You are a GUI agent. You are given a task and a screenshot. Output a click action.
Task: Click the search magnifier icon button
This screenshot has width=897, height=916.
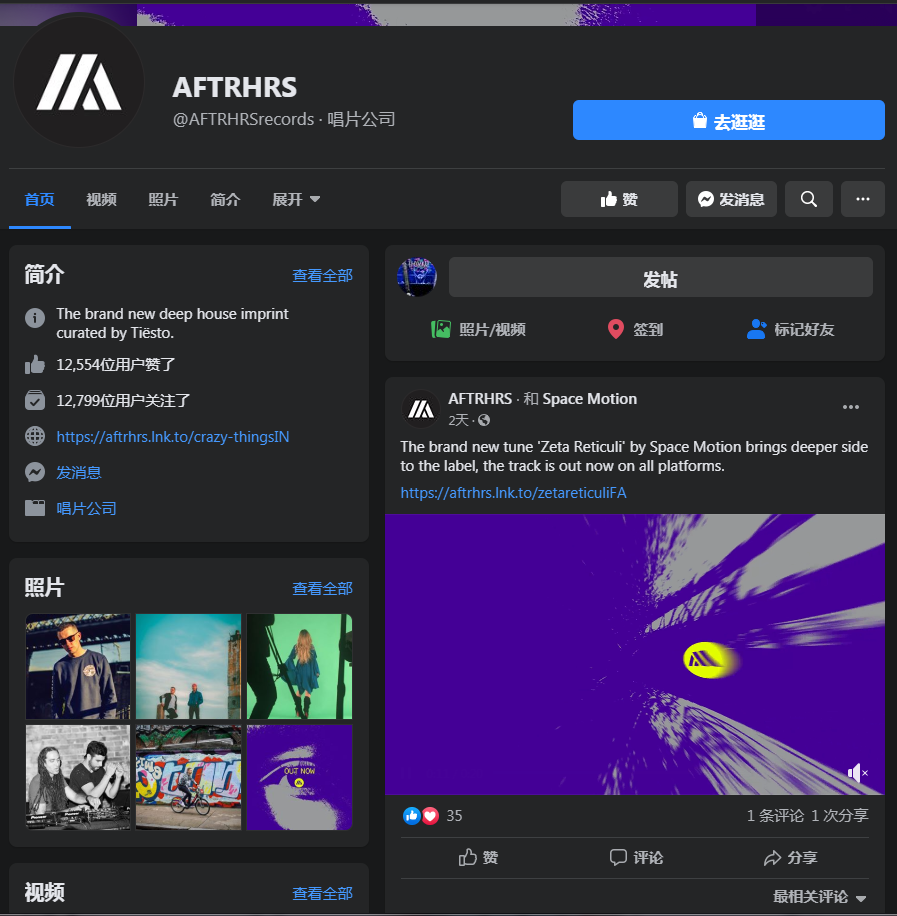coord(809,199)
